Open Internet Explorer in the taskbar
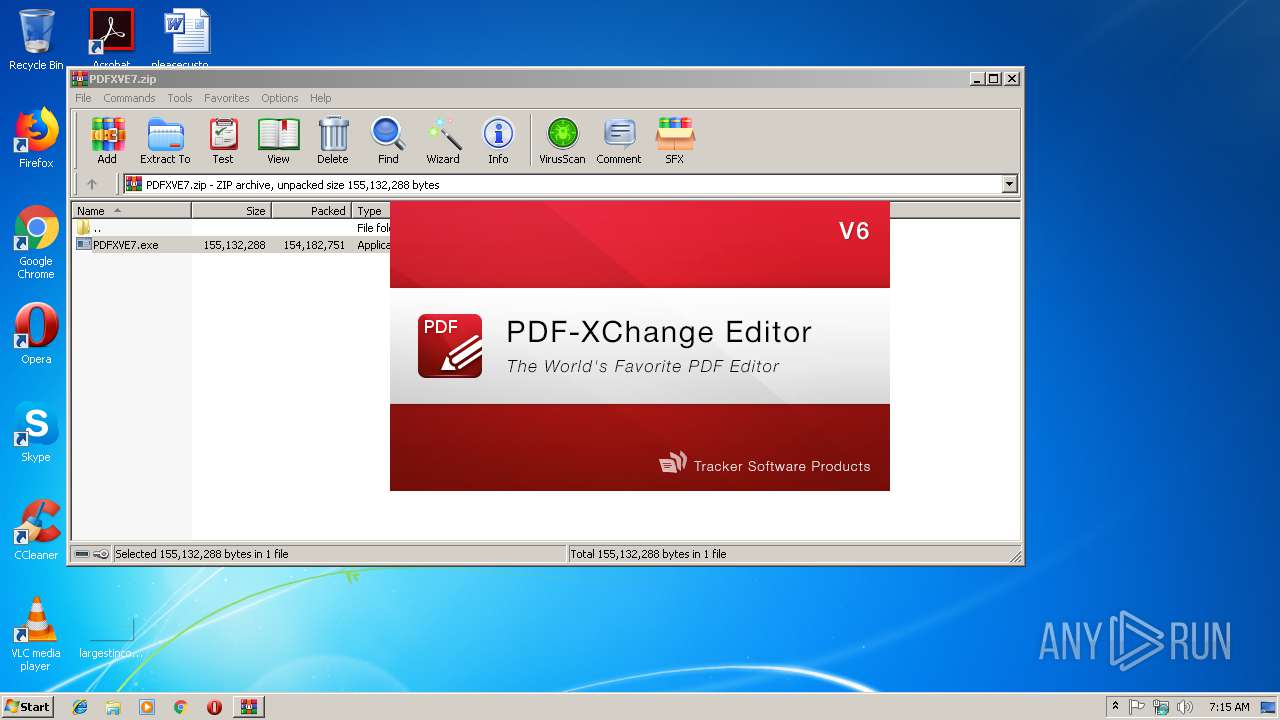The height and width of the screenshot is (720, 1280). 80,707
